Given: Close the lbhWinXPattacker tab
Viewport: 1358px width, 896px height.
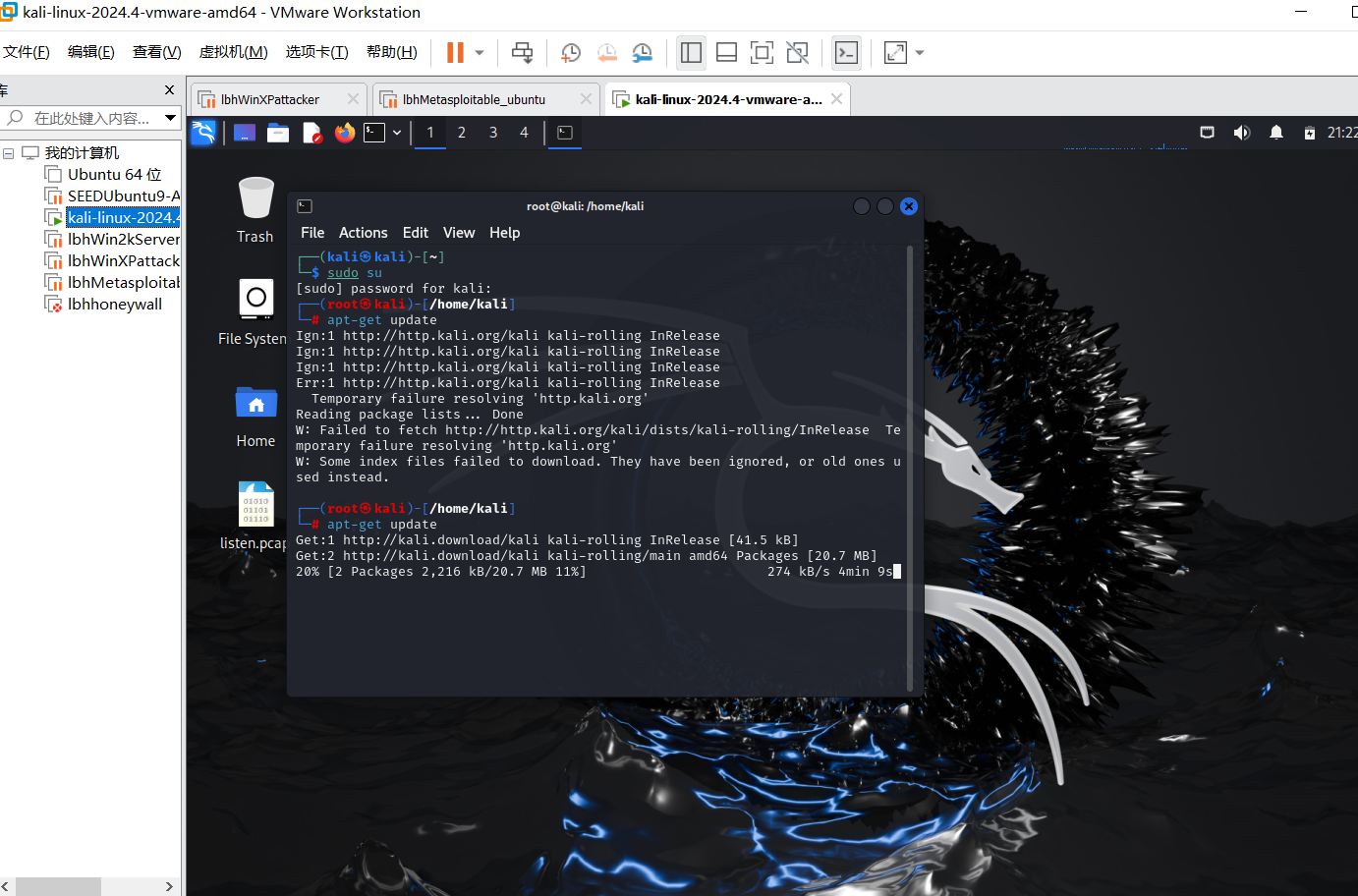Looking at the screenshot, I should (354, 99).
